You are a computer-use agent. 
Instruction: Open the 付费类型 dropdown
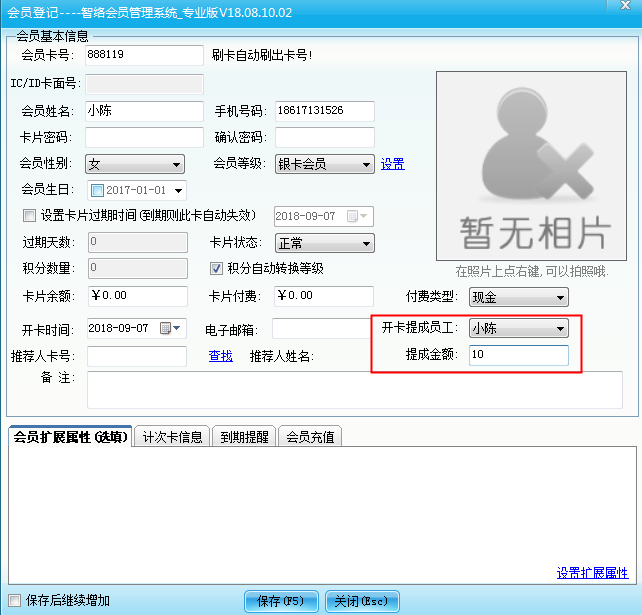(560, 297)
